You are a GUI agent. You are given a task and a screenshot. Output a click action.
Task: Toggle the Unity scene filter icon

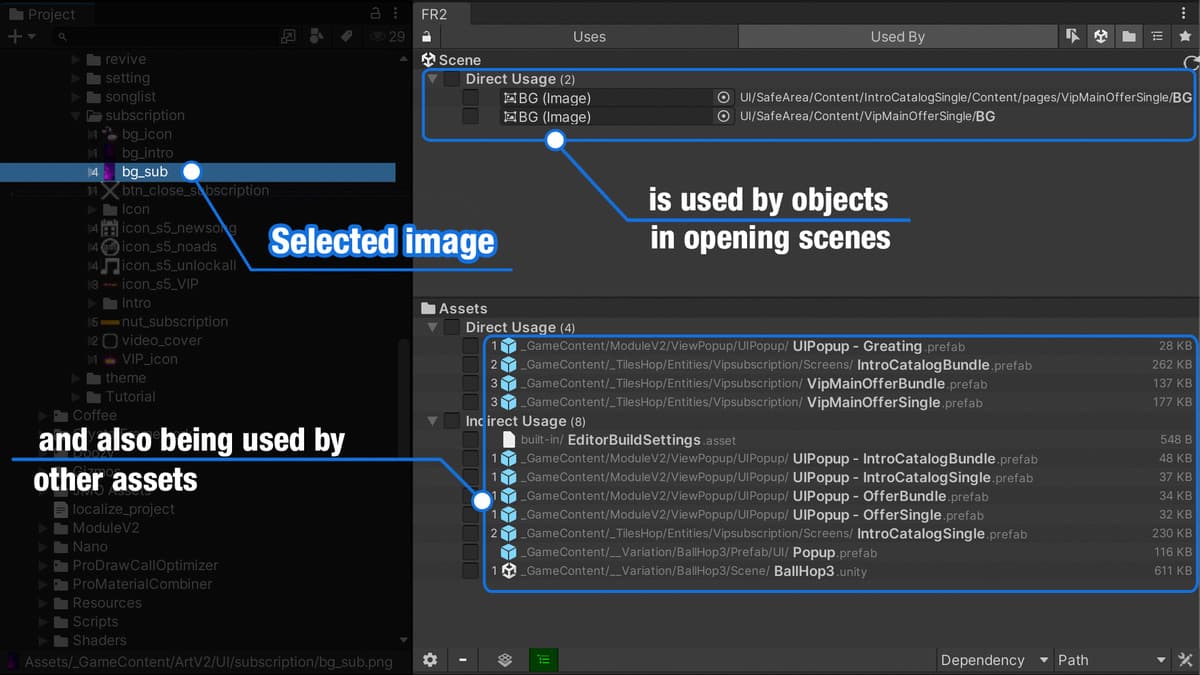point(1101,37)
